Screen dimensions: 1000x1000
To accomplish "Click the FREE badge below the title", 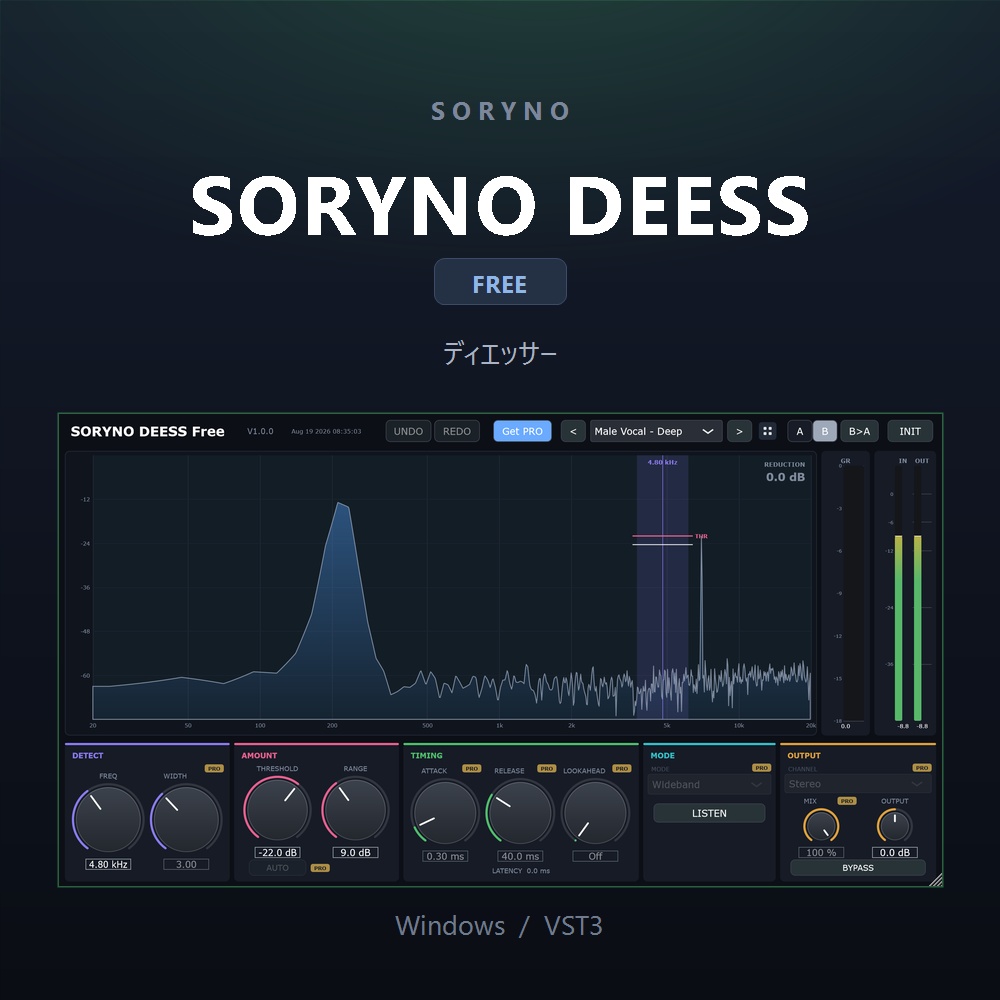I will [500, 282].
